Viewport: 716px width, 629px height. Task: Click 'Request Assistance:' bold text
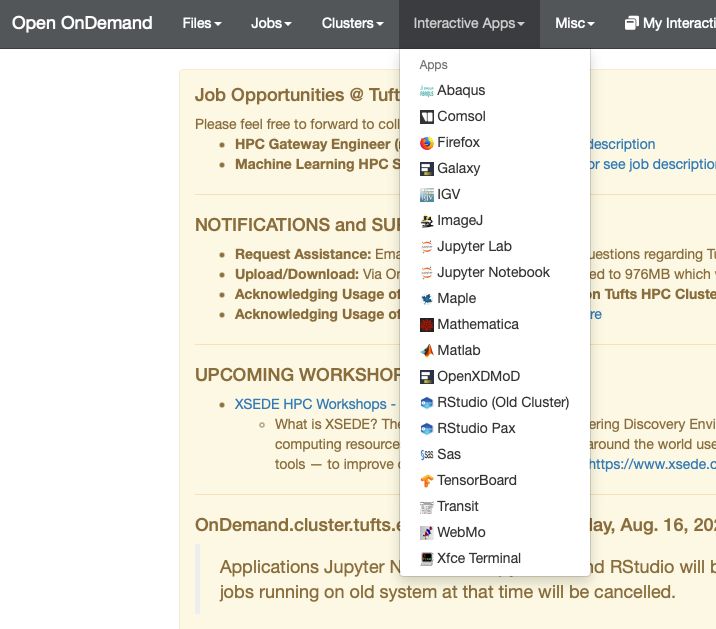coord(303,254)
